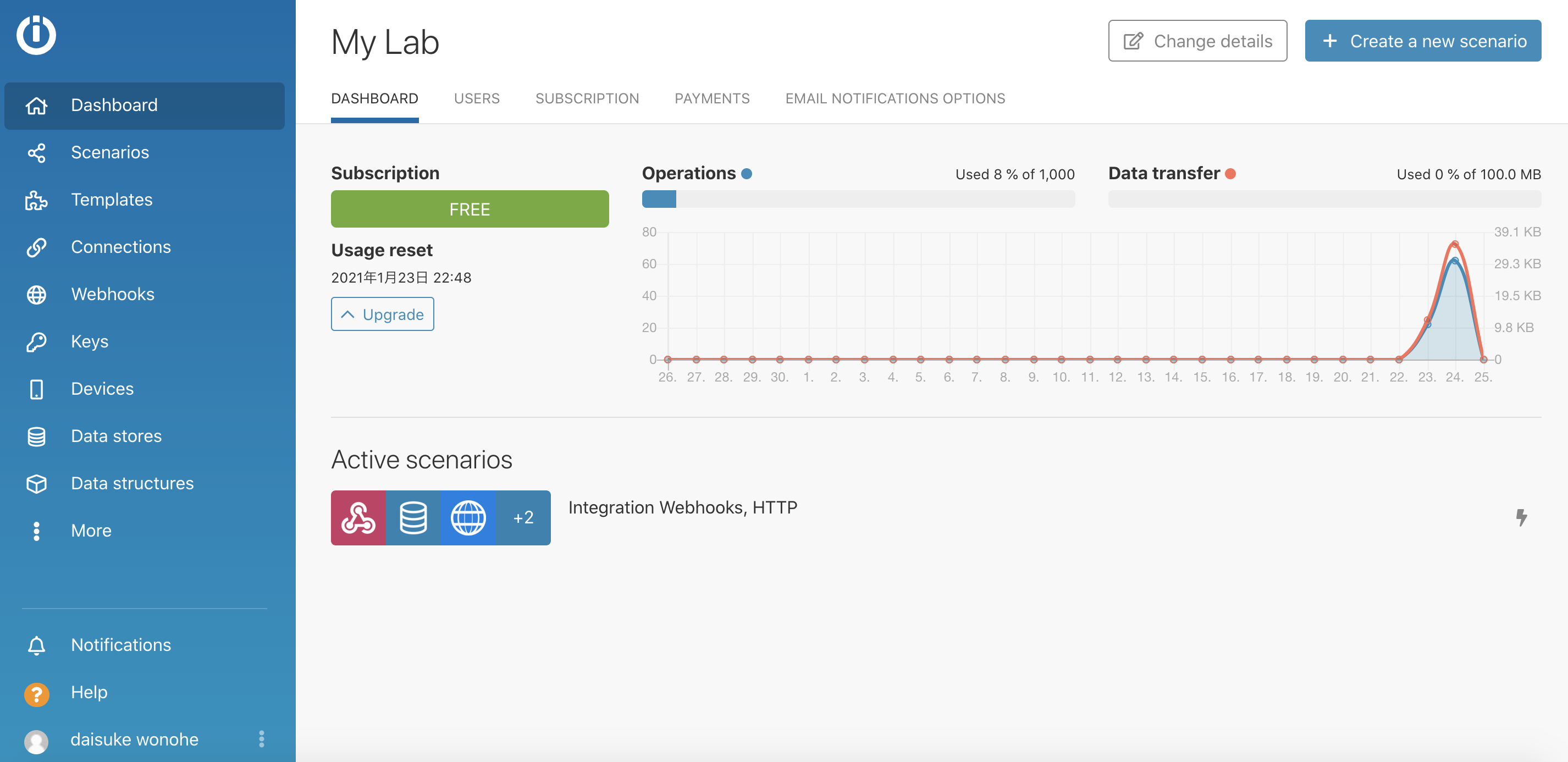
Task: Expand the +2 modules tile
Action: click(x=523, y=517)
